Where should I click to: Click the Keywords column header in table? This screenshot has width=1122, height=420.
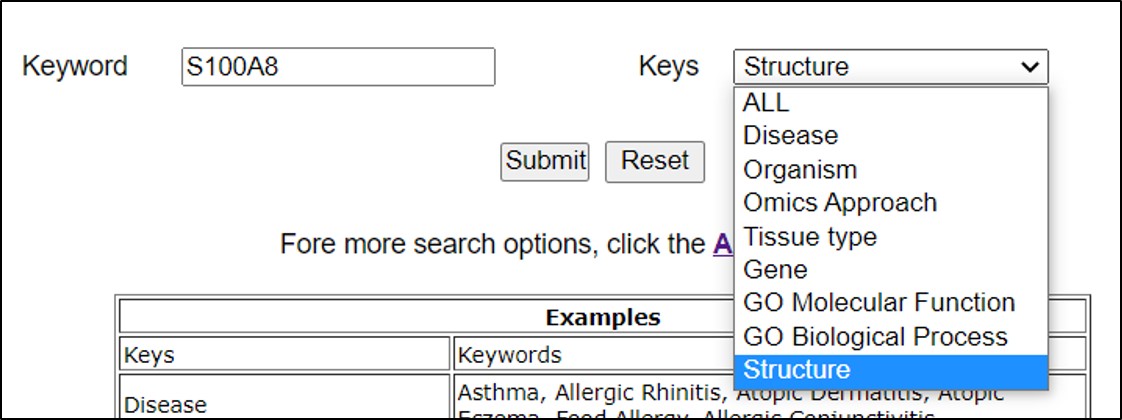(509, 354)
